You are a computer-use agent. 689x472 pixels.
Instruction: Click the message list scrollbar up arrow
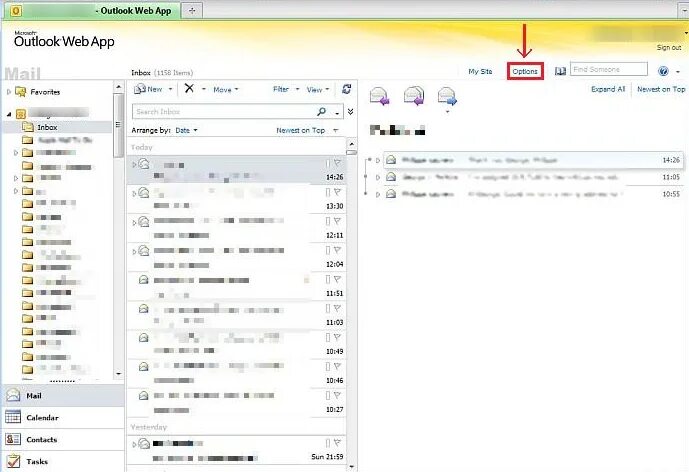[351, 144]
